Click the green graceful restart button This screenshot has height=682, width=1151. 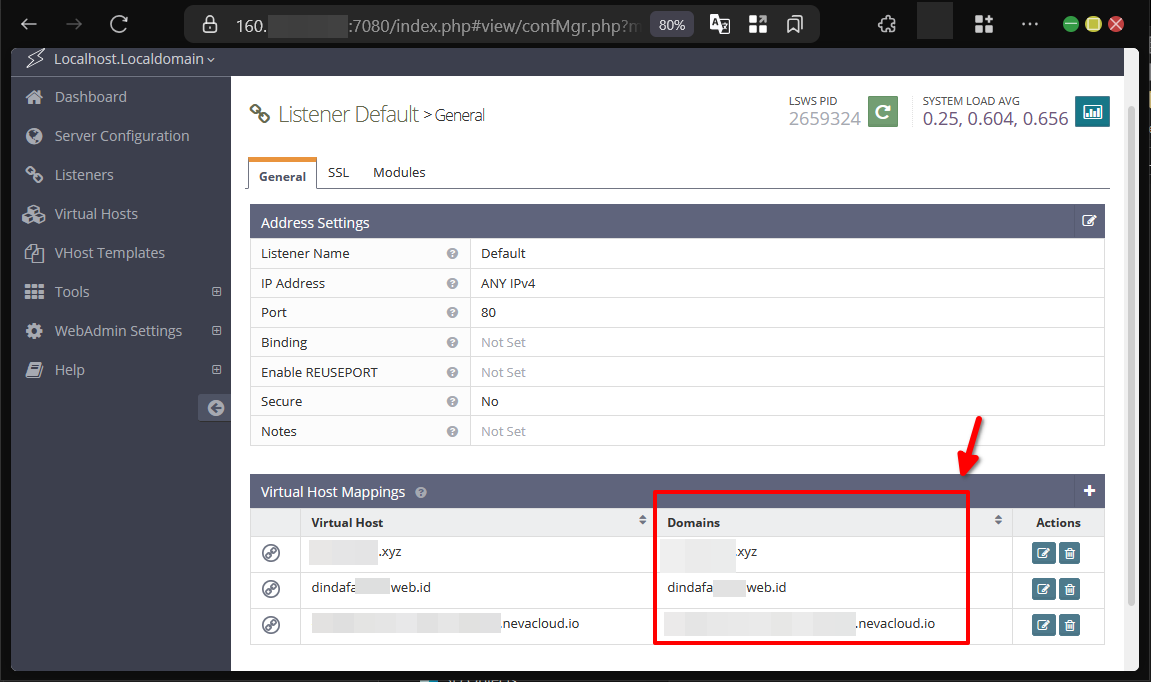tap(883, 112)
